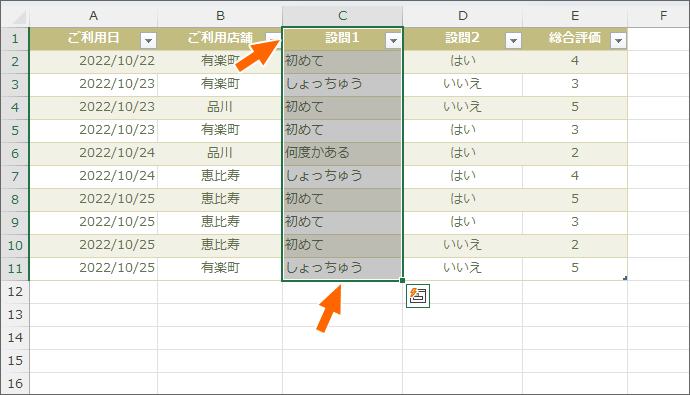Select column B header
This screenshot has height=395, width=690.
click(x=220, y=16)
